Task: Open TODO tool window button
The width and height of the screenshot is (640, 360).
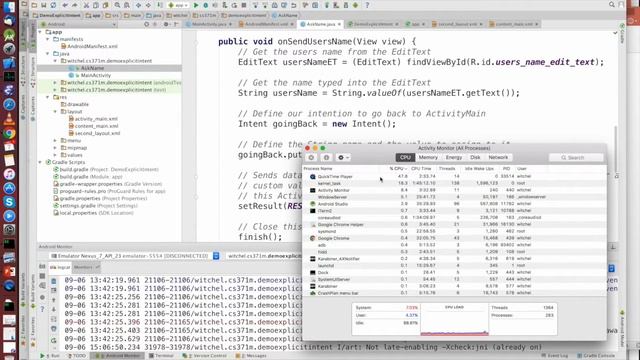Action: tap(76, 356)
